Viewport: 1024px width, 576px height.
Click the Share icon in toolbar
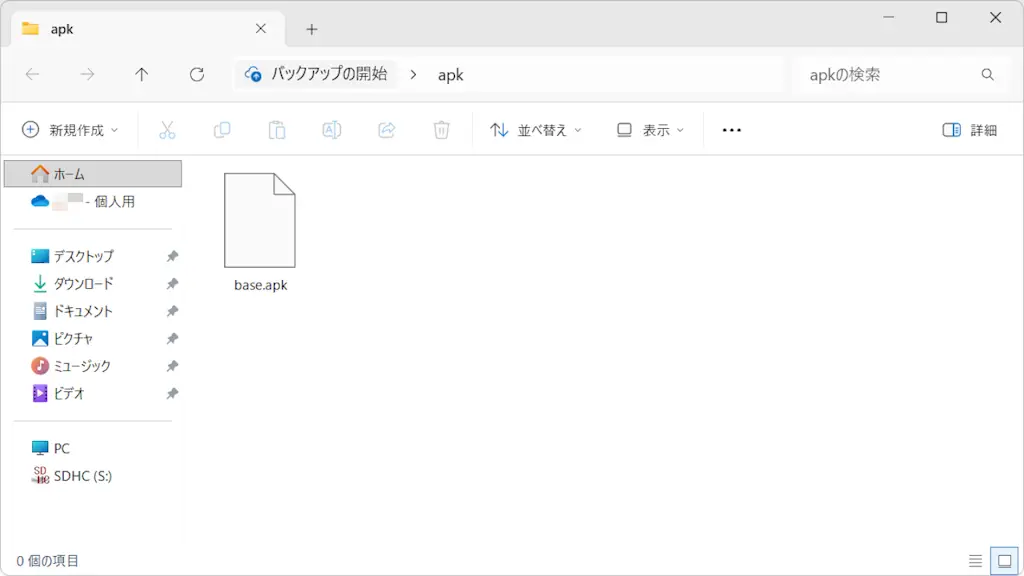[x=387, y=130]
